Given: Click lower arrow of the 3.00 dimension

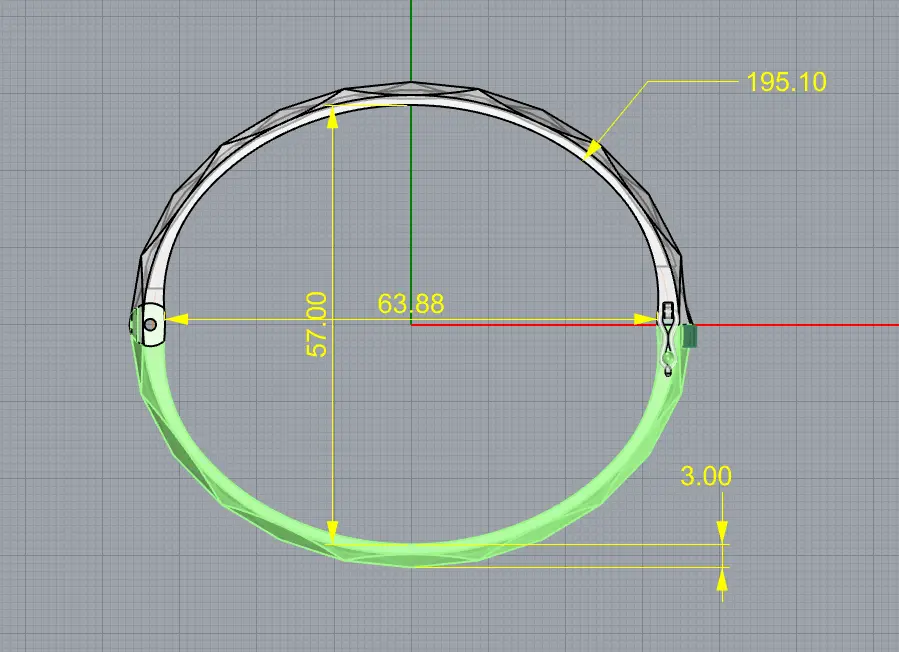Looking at the screenshot, I should pyautogui.click(x=721, y=580).
